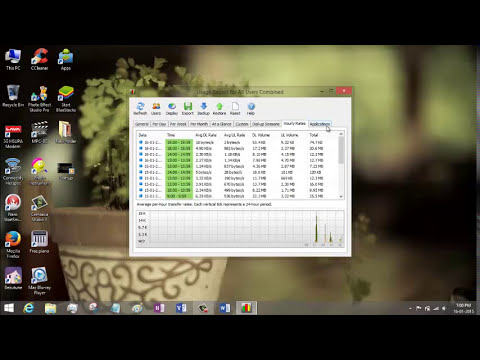This screenshot has width=480, height=360.
Task: Select the 3G HSUPA Modem desktop shortcut
Action: (13, 136)
